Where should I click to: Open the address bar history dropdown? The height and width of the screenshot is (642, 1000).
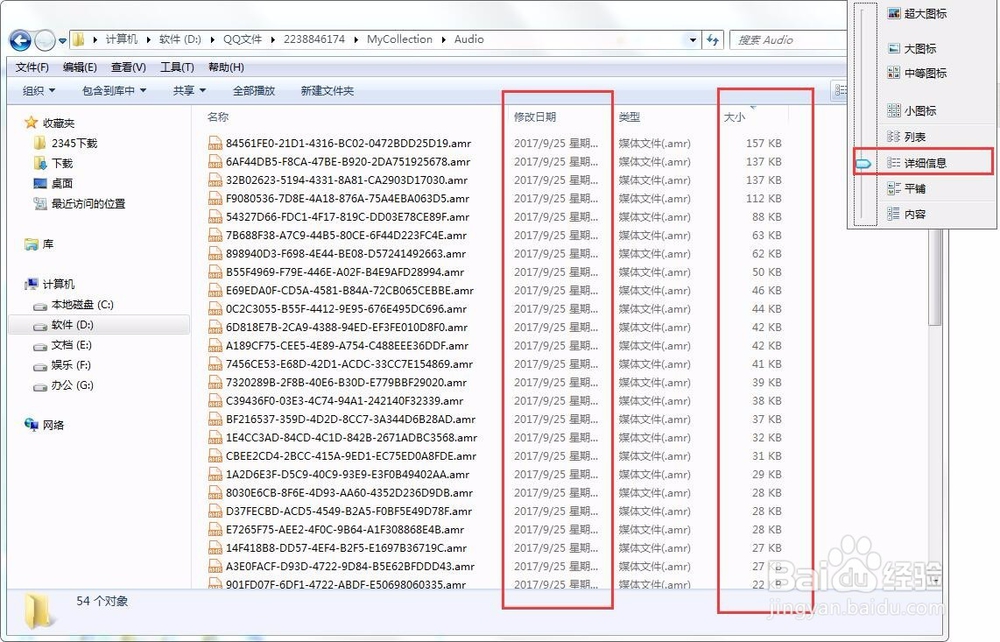[693, 40]
